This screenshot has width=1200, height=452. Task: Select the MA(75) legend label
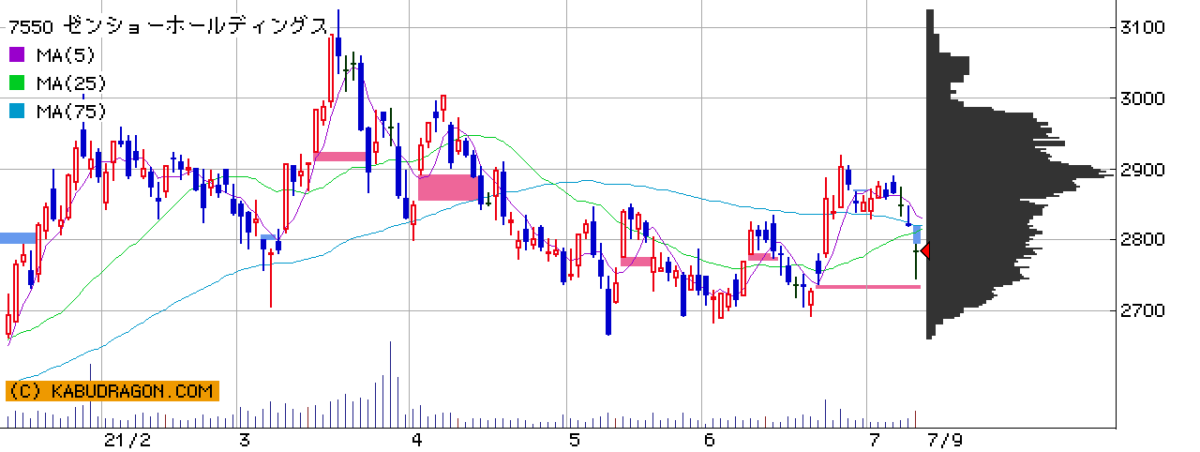pos(71,111)
